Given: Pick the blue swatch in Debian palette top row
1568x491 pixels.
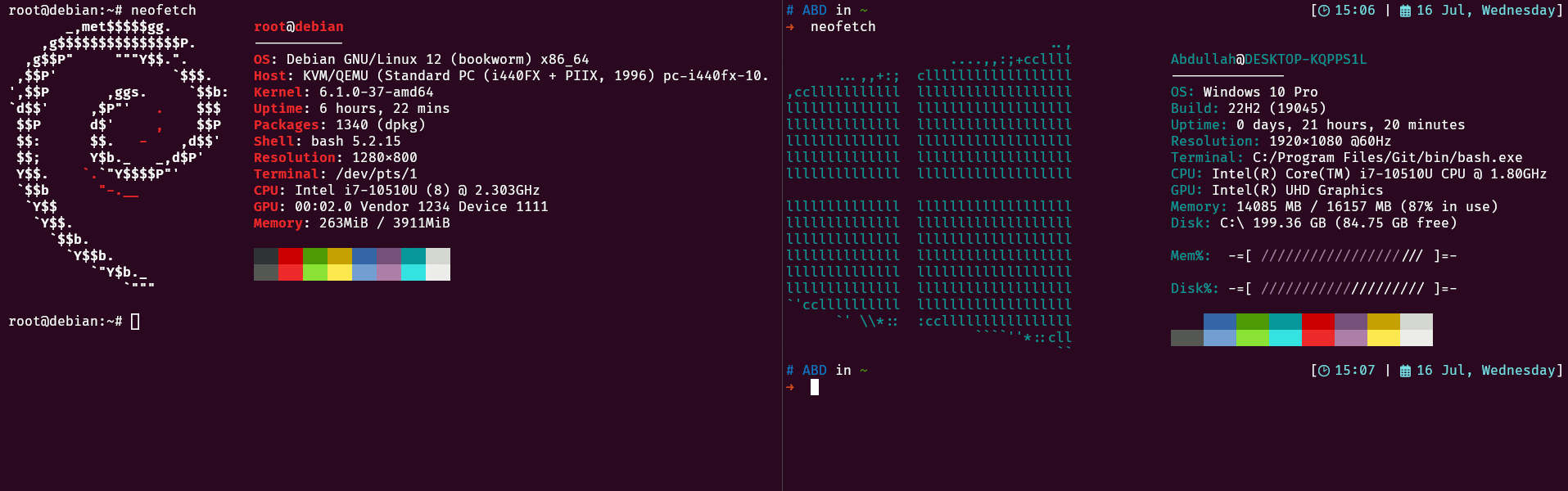Looking at the screenshot, I should point(364,256).
